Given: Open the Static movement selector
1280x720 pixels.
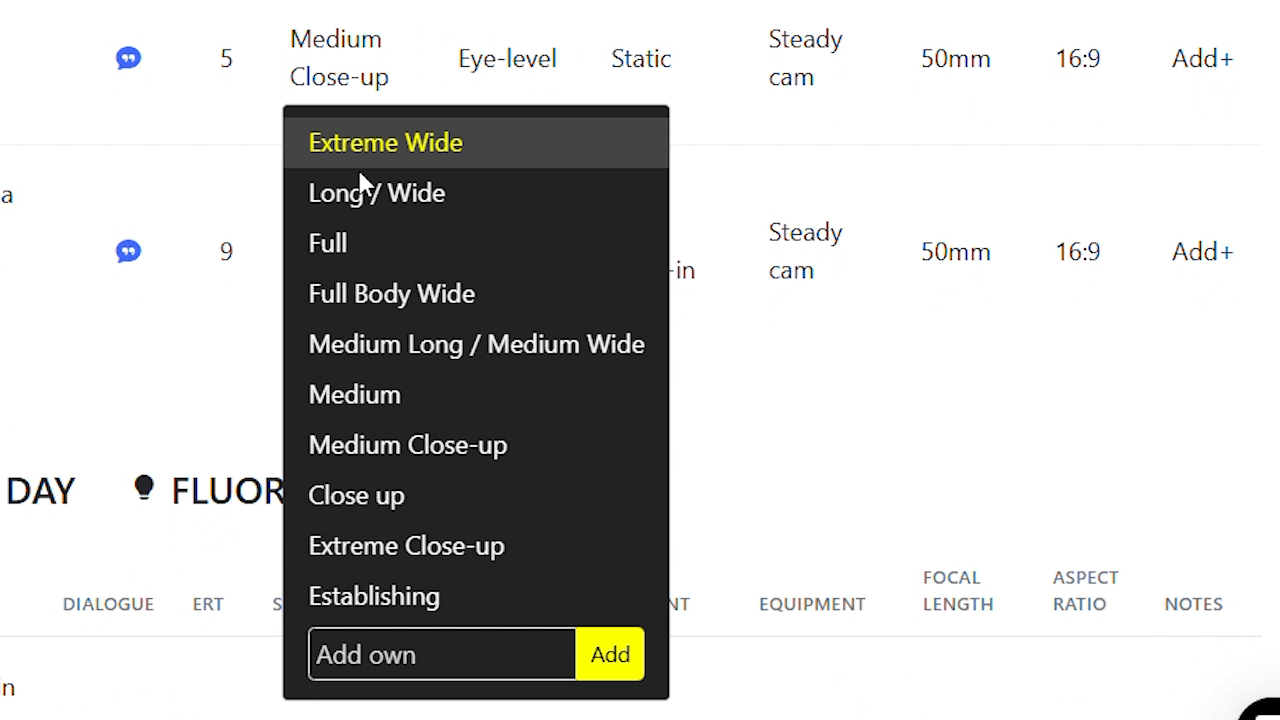Looking at the screenshot, I should 641,57.
